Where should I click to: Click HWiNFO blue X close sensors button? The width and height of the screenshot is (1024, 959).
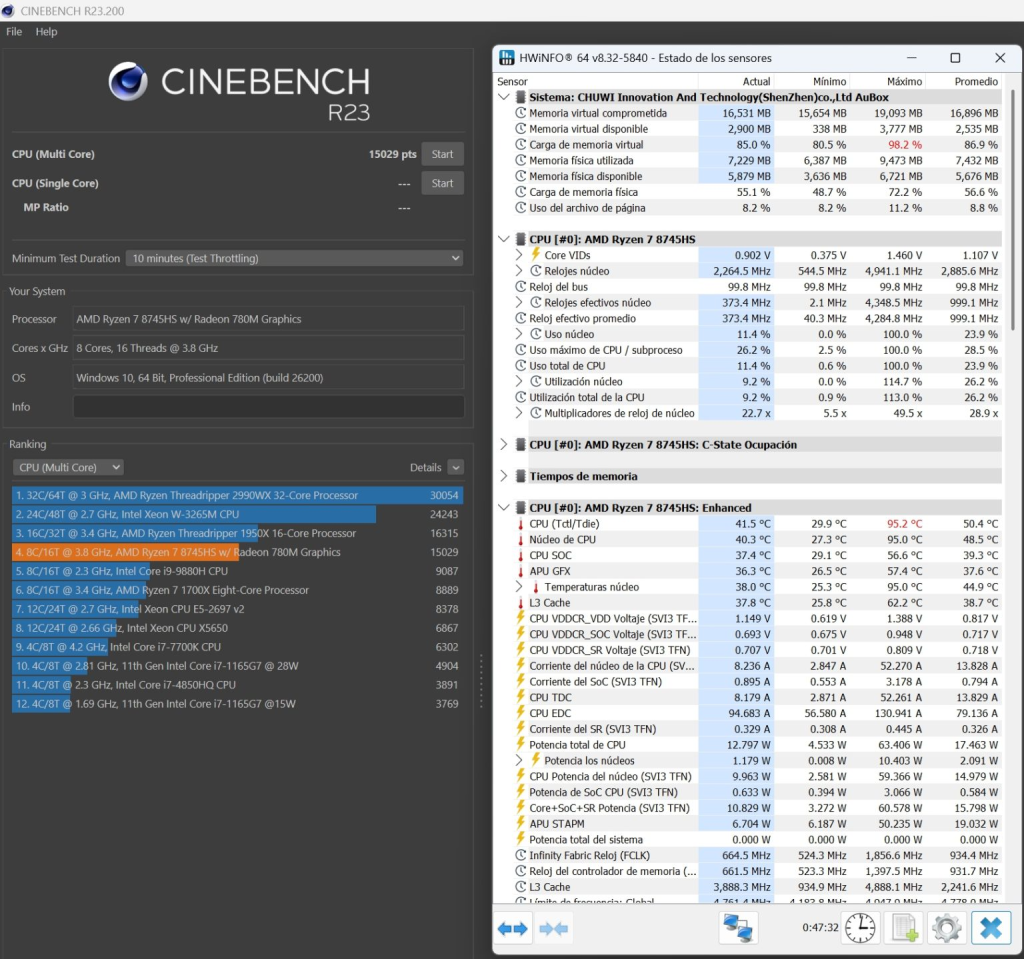click(991, 928)
